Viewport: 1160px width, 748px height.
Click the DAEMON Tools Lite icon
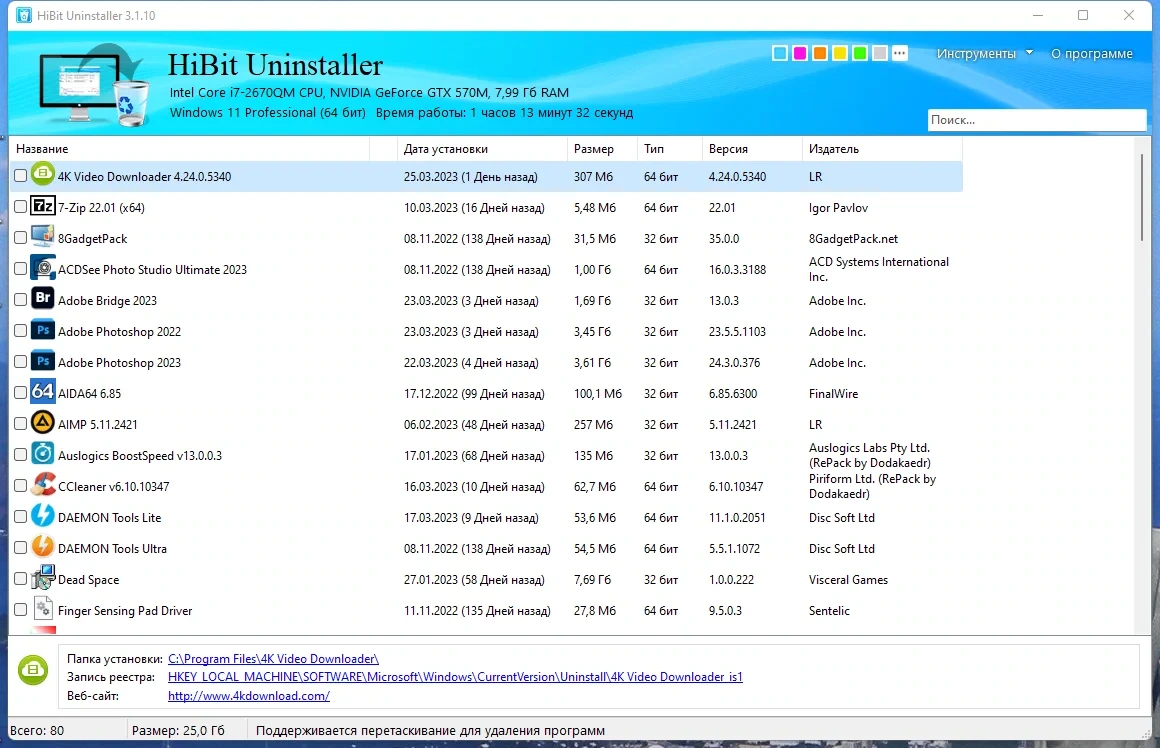point(43,516)
